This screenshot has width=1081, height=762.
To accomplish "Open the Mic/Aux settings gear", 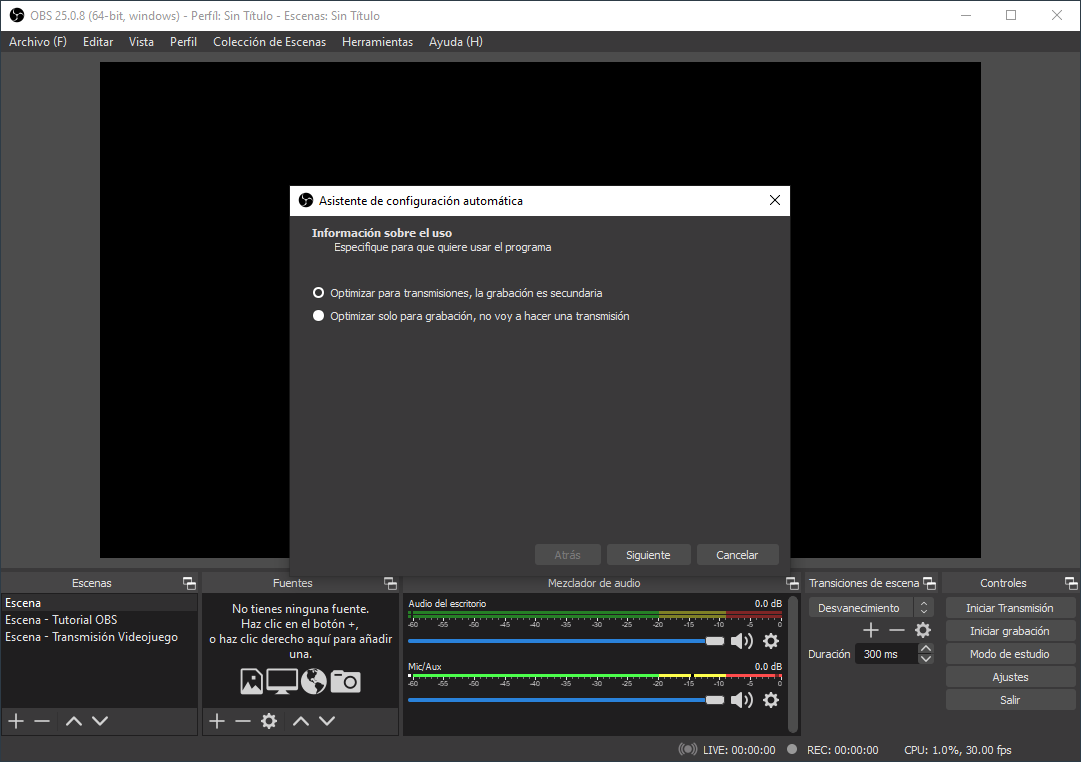I will click(x=771, y=700).
